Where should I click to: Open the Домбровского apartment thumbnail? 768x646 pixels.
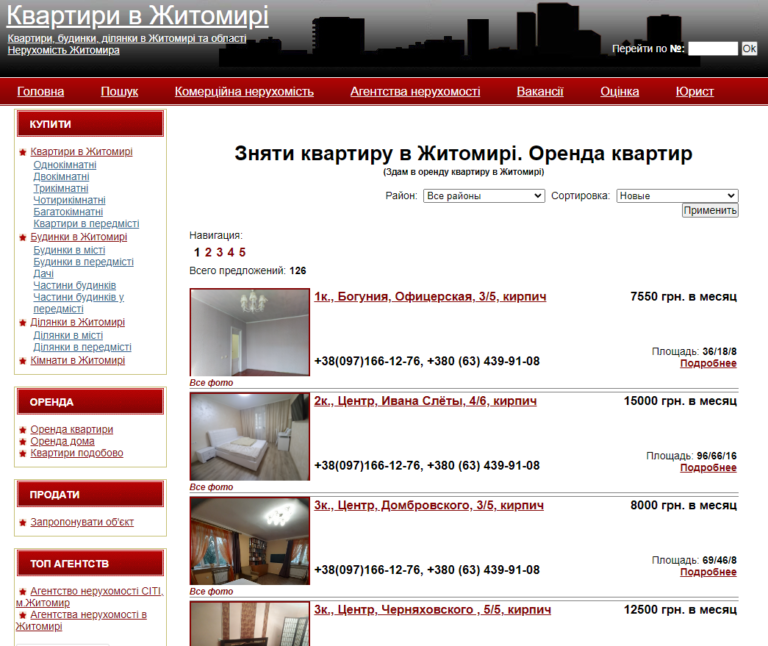coord(250,541)
